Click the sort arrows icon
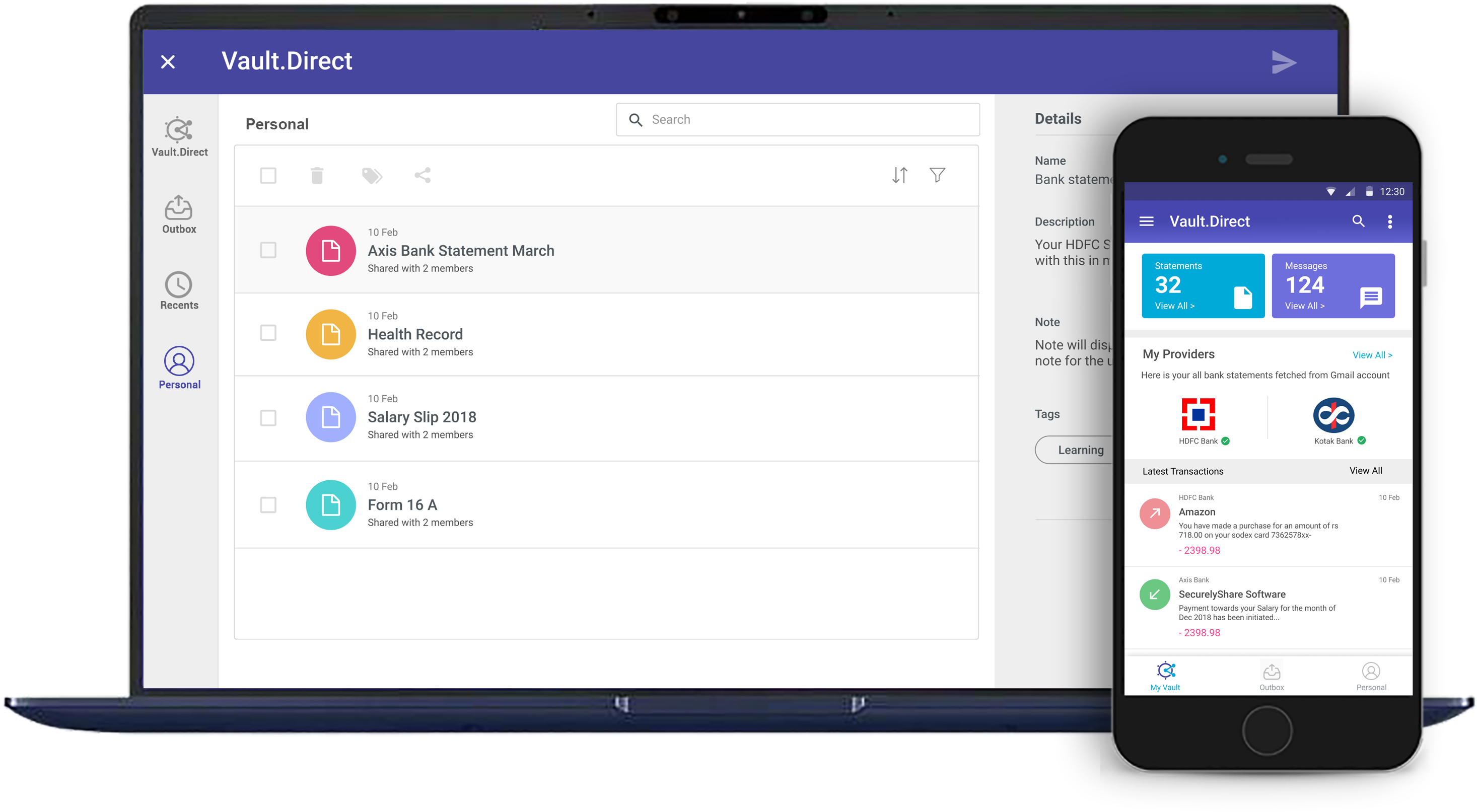The width and height of the screenshot is (1477, 812). point(899,175)
